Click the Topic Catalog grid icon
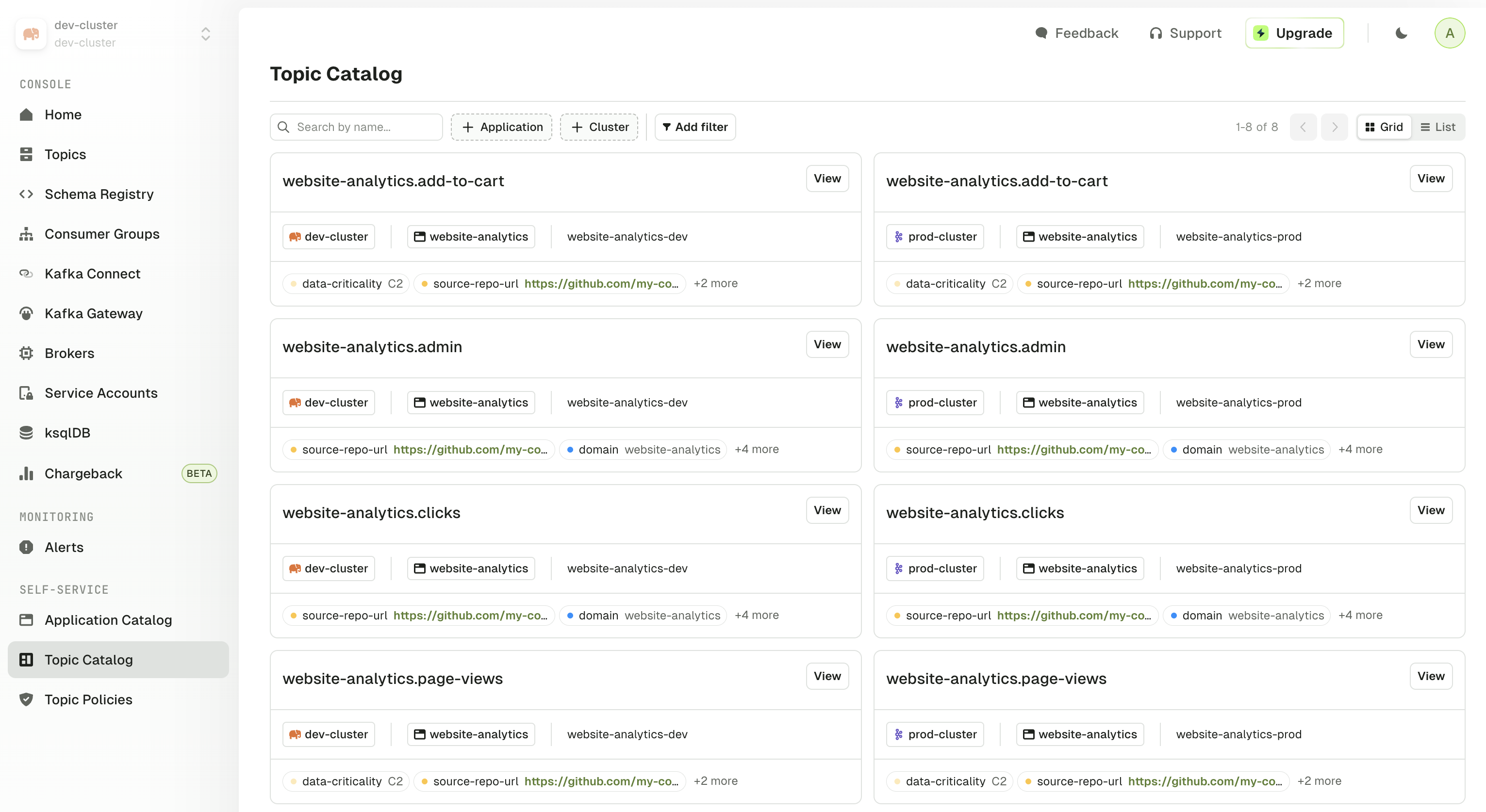Image resolution: width=1486 pixels, height=812 pixels. click(26, 660)
